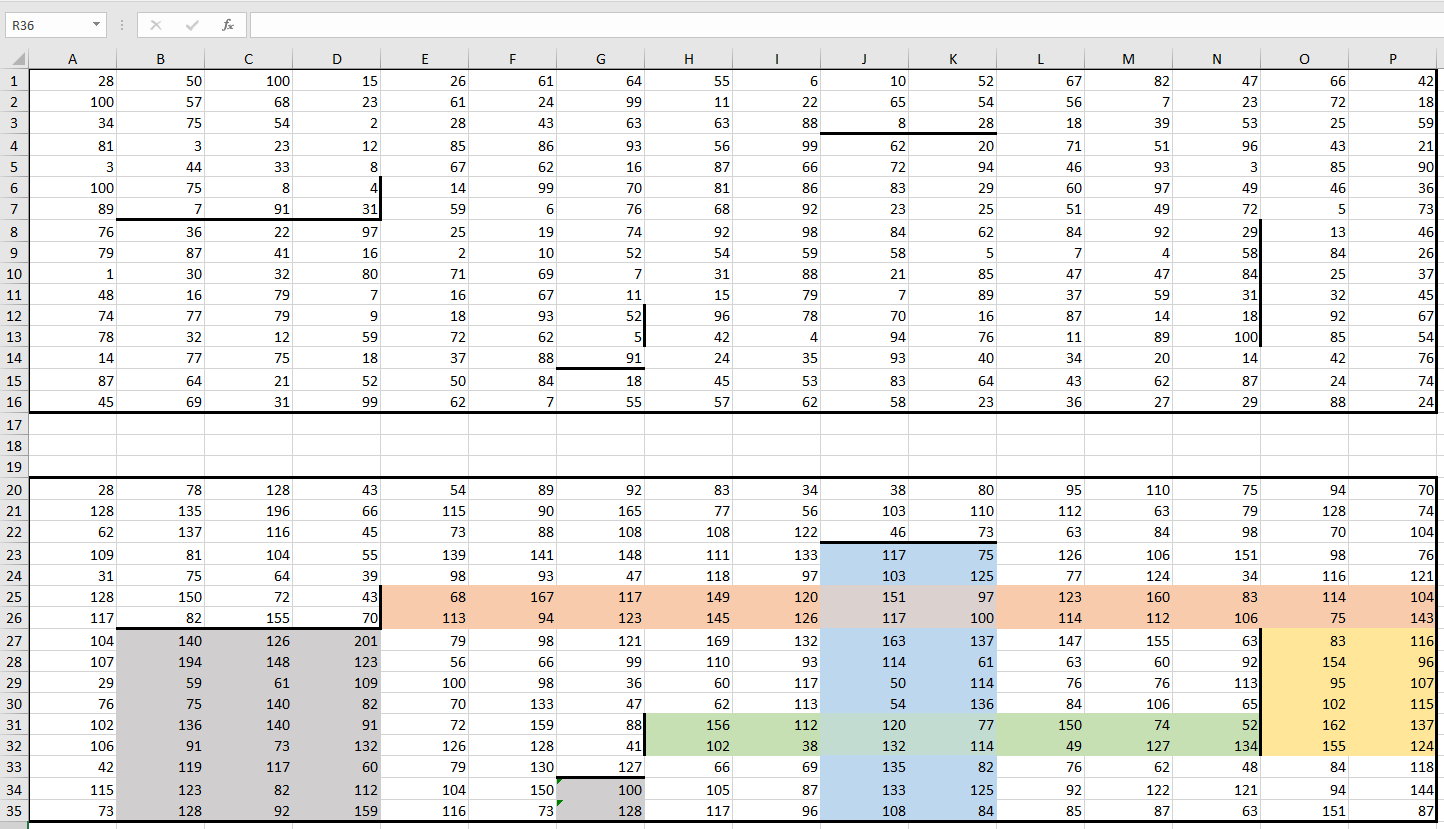Select the row 35 header

coord(14,811)
